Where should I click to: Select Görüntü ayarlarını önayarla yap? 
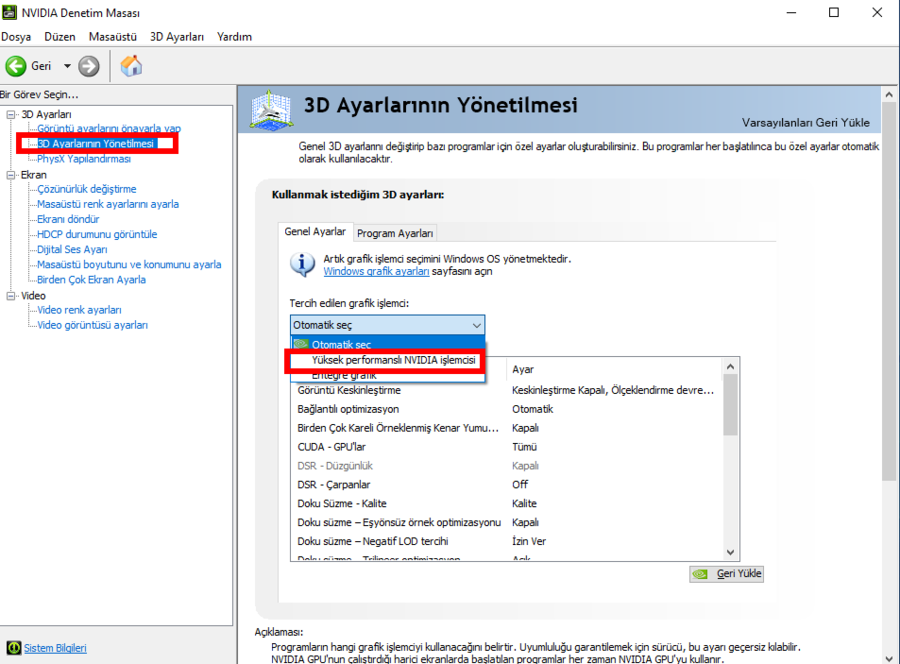pos(109,129)
